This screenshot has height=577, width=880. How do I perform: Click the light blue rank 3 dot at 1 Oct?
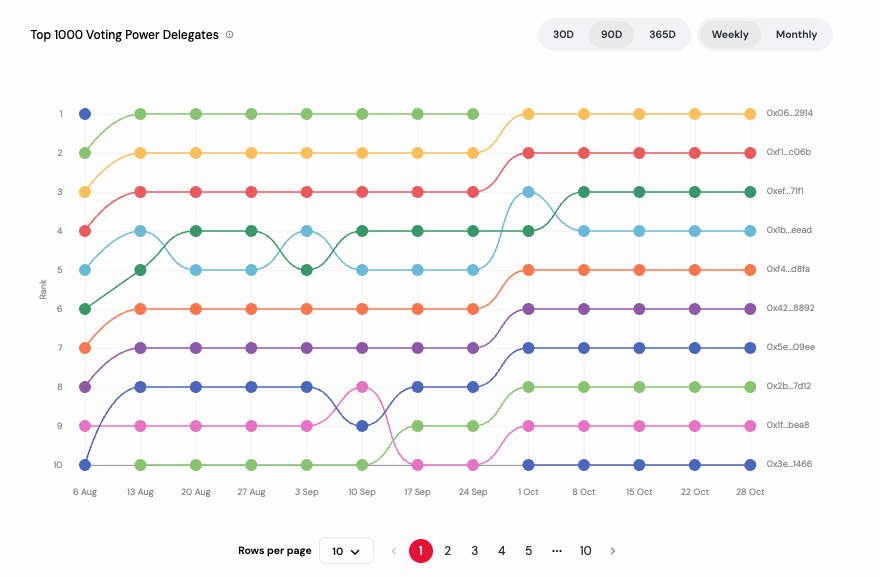[528, 192]
